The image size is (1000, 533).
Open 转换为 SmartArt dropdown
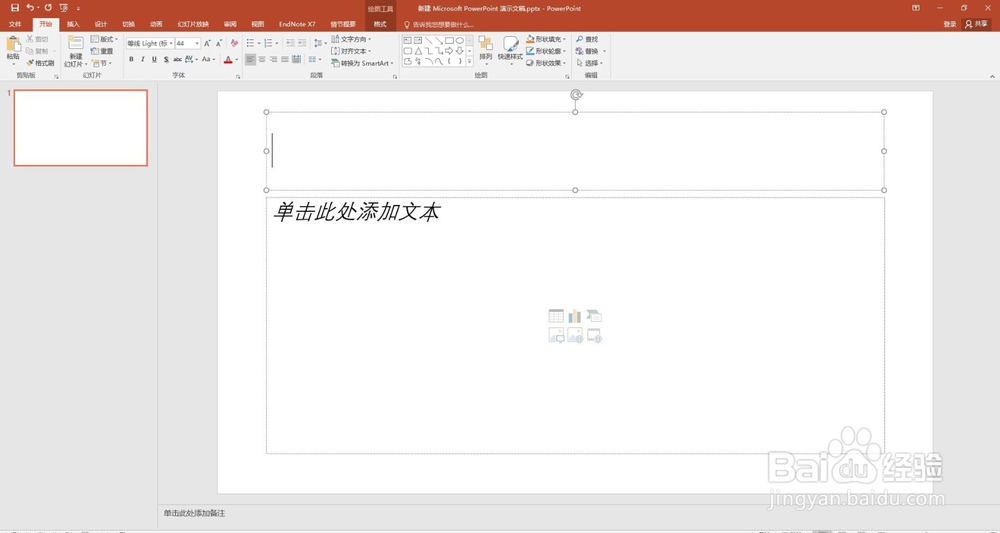pyautogui.click(x=362, y=63)
